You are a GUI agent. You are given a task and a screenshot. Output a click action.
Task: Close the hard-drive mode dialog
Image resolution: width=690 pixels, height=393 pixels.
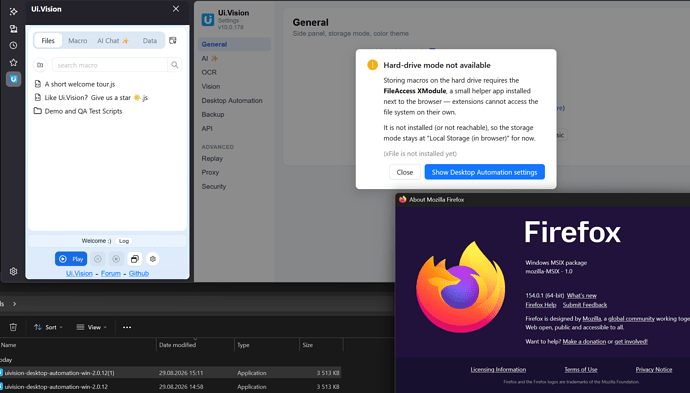(x=404, y=172)
